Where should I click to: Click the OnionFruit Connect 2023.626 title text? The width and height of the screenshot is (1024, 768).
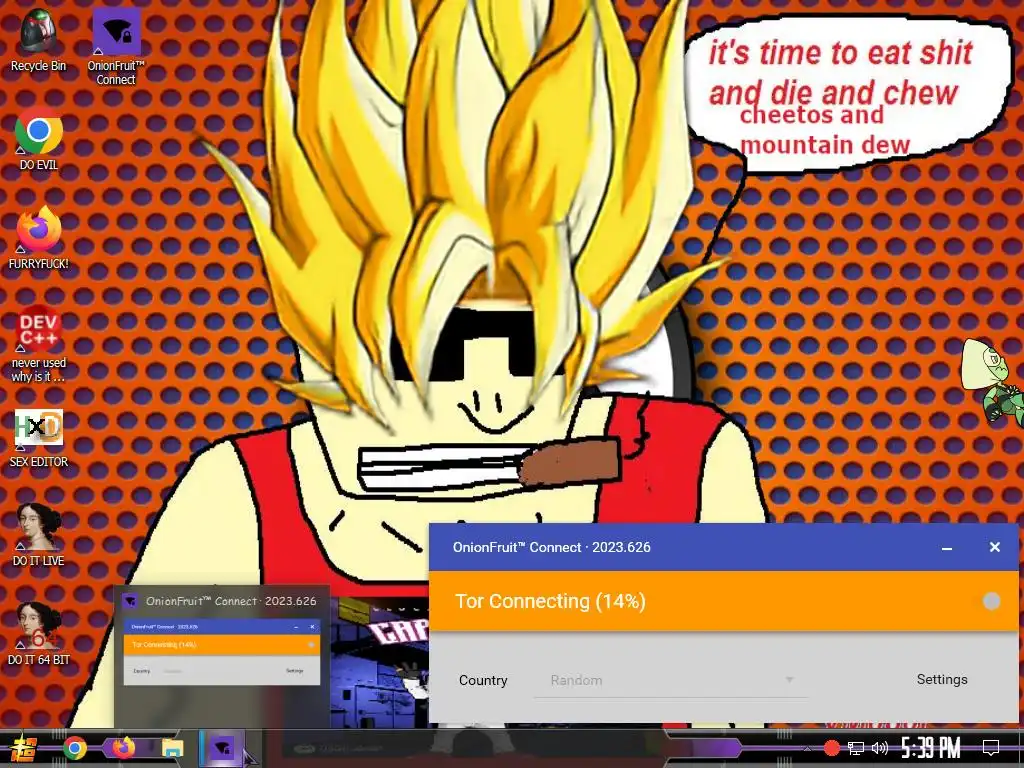552,547
